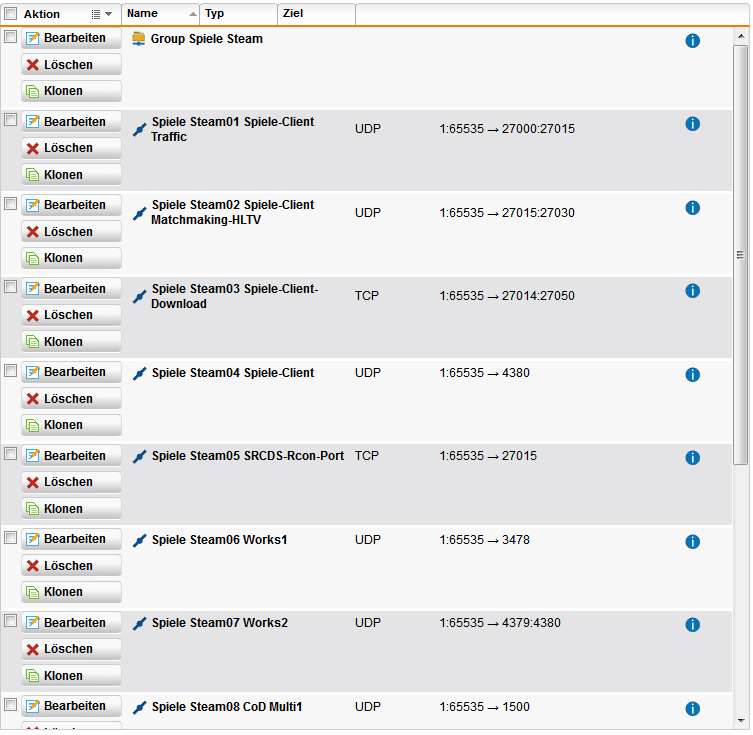Screen dimensions: 753x735
Task: Check the Steam08 CoD Multi1 row
Action: tap(11, 704)
